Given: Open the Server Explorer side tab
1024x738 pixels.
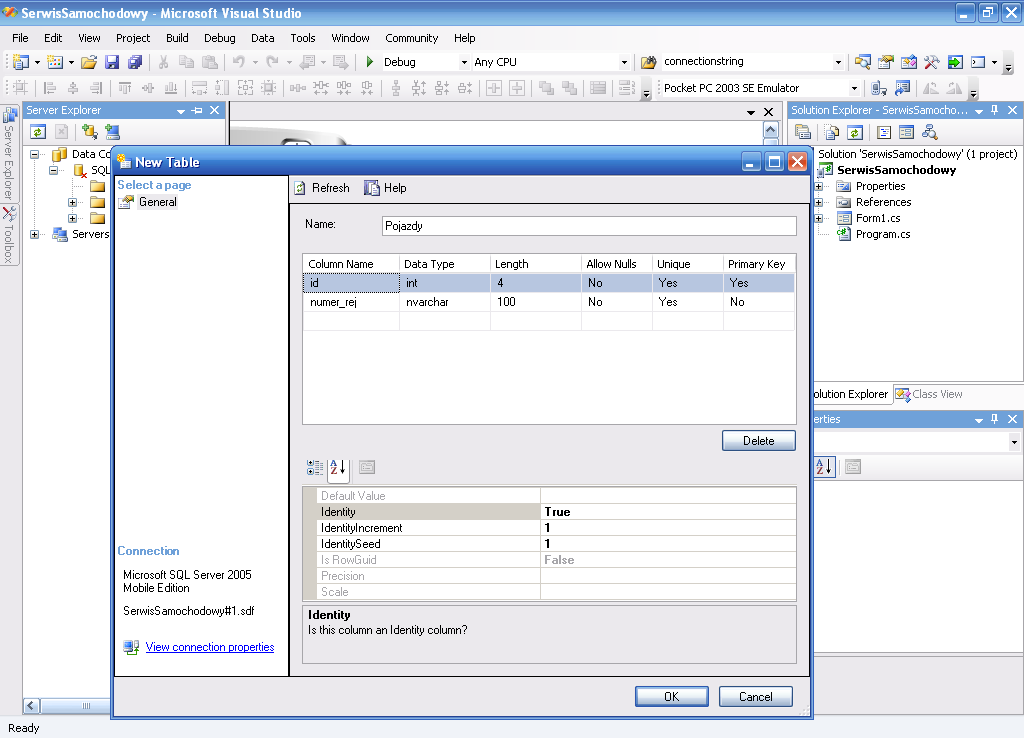Looking at the screenshot, I should (x=8, y=154).
